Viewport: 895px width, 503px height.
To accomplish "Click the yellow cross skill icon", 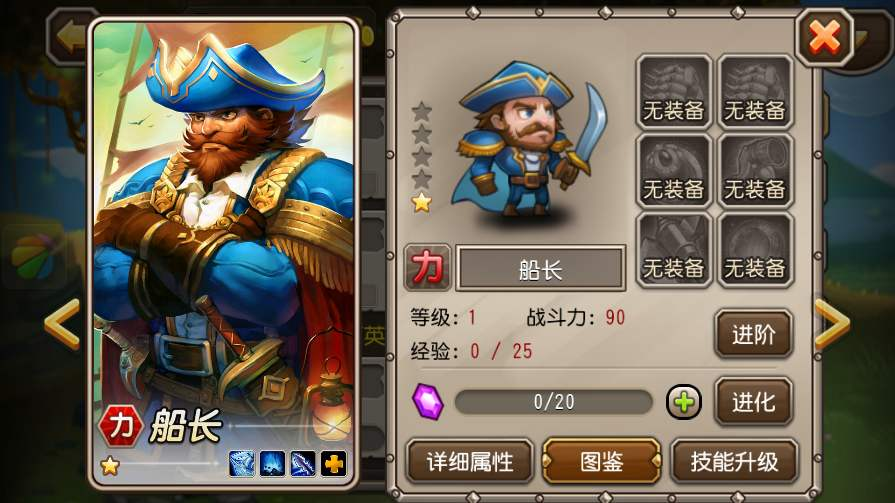I will coord(333,464).
